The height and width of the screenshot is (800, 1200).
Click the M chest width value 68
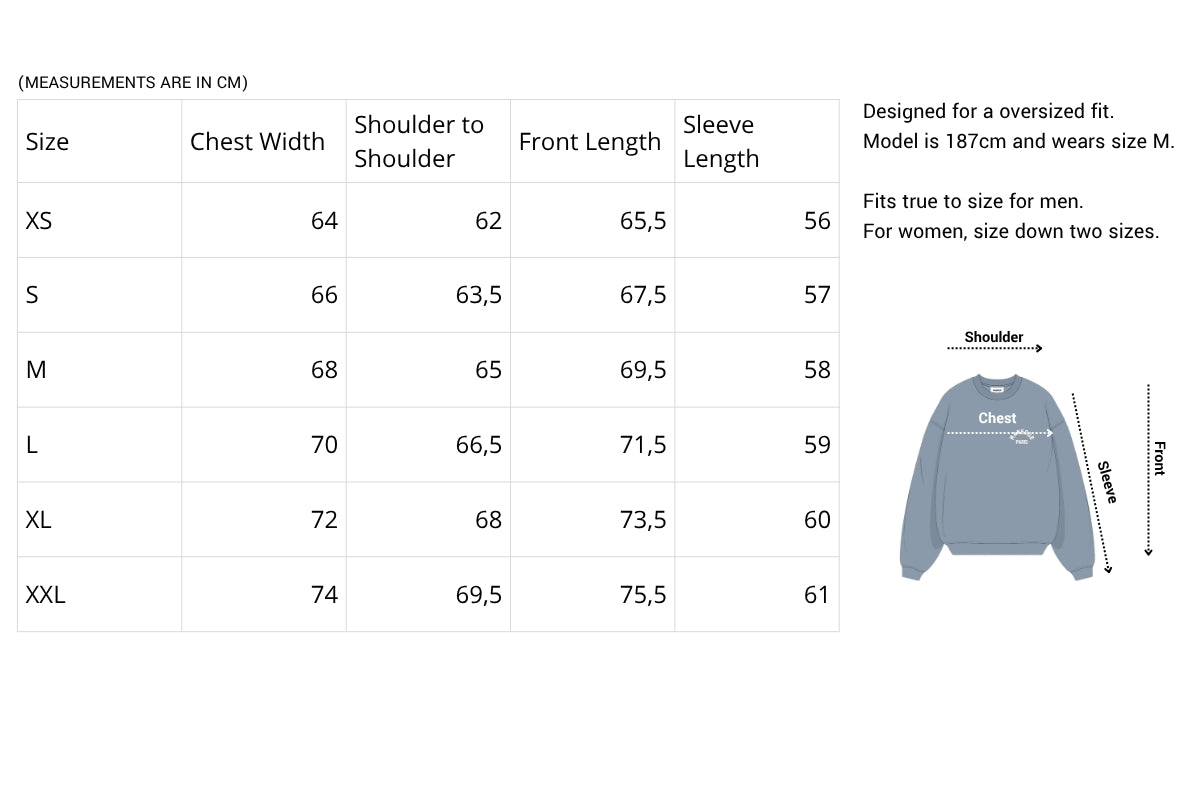[324, 370]
